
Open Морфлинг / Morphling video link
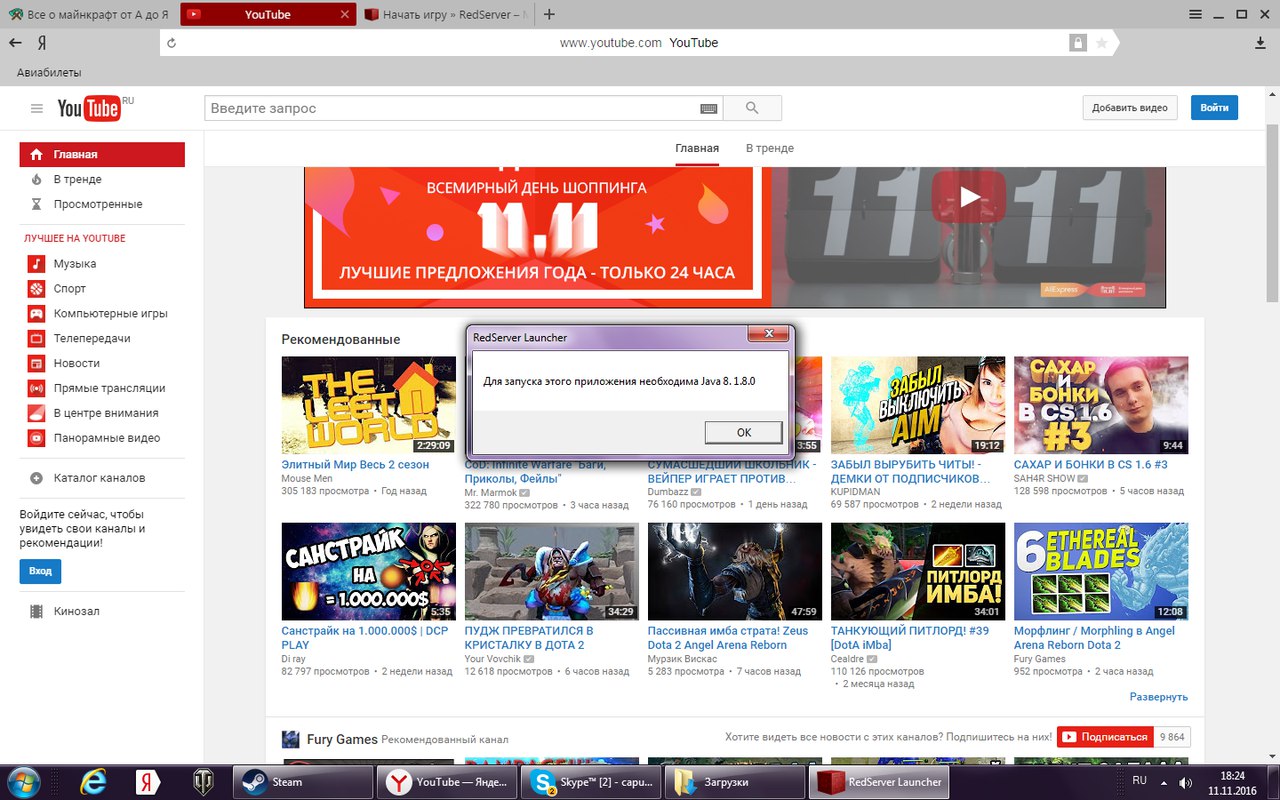[1094, 638]
